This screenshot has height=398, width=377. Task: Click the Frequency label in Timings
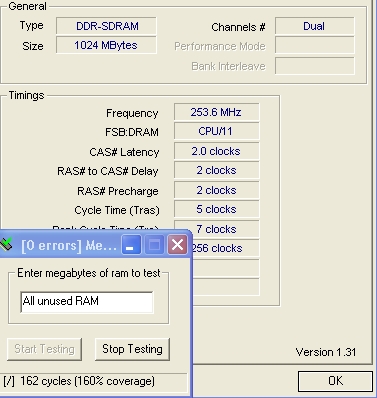tap(132, 113)
